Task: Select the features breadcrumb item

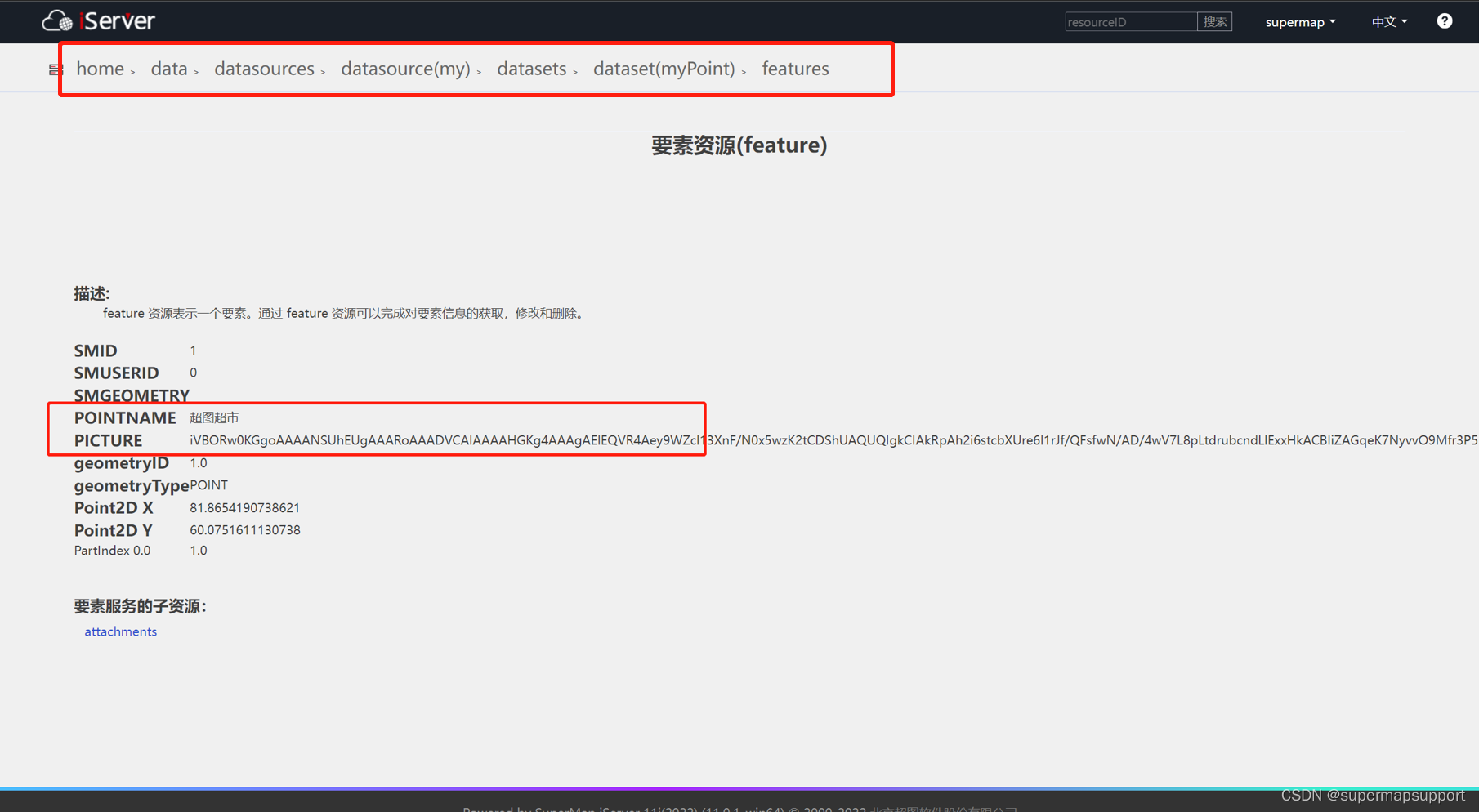Action: [x=795, y=69]
